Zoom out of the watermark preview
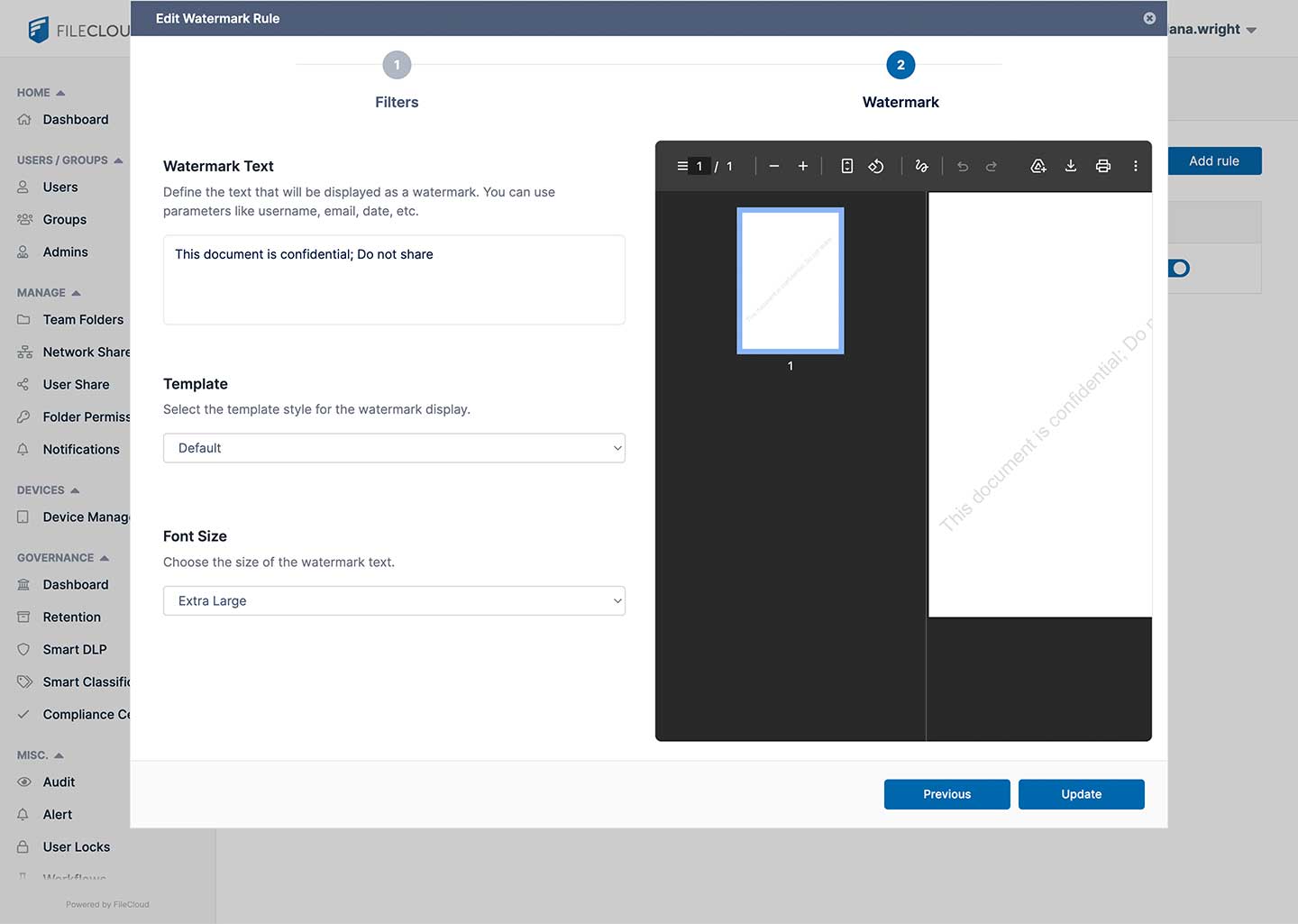The width and height of the screenshot is (1298, 924). click(773, 166)
